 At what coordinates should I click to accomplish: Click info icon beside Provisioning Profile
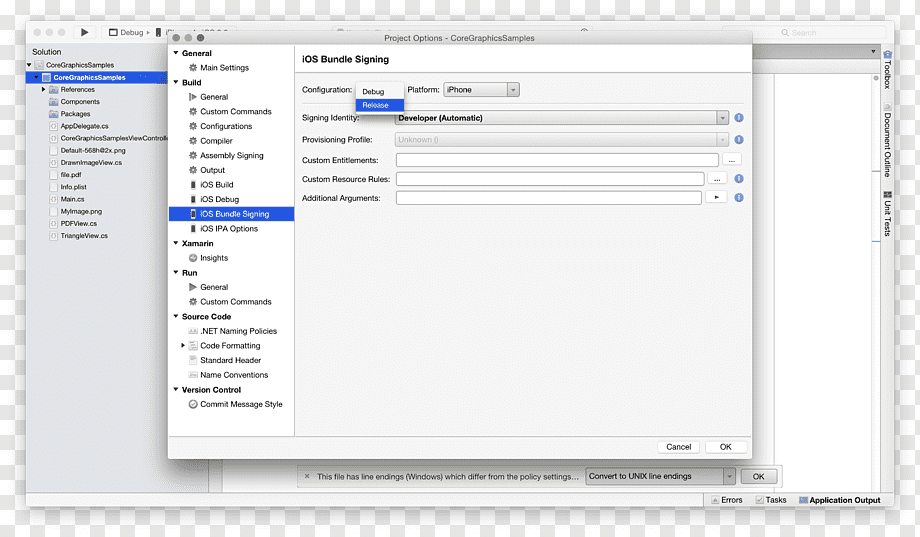[x=739, y=140]
